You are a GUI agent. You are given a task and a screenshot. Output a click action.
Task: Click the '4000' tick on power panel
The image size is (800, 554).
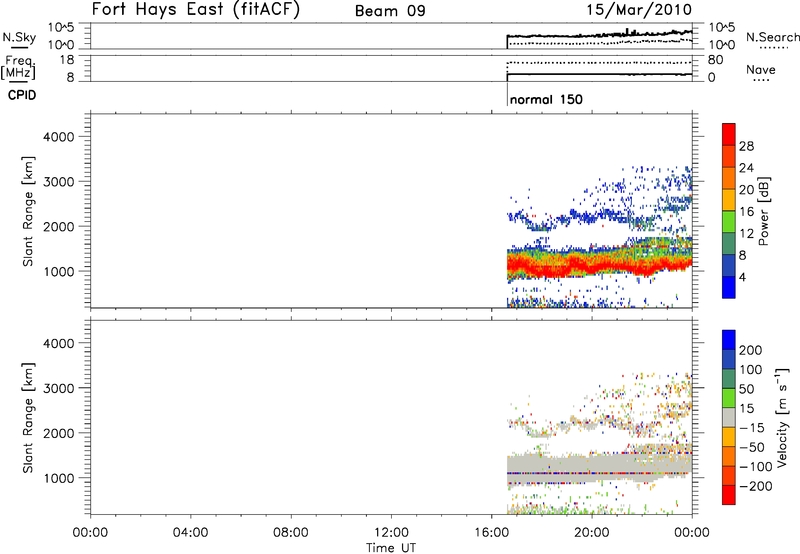[59, 137]
